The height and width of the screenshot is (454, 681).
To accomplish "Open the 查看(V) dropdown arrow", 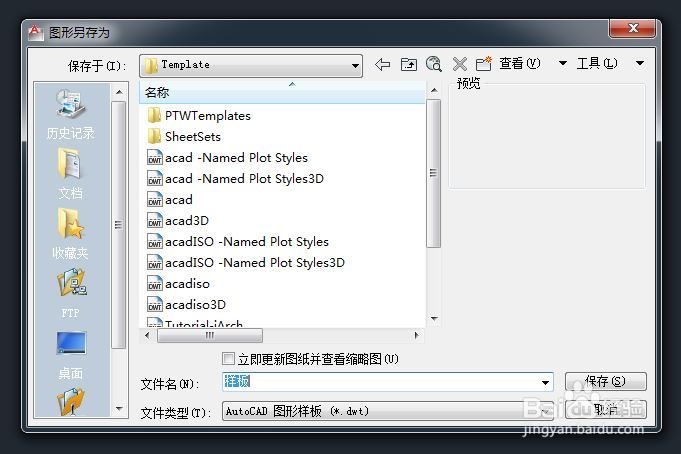I will click(x=562, y=63).
